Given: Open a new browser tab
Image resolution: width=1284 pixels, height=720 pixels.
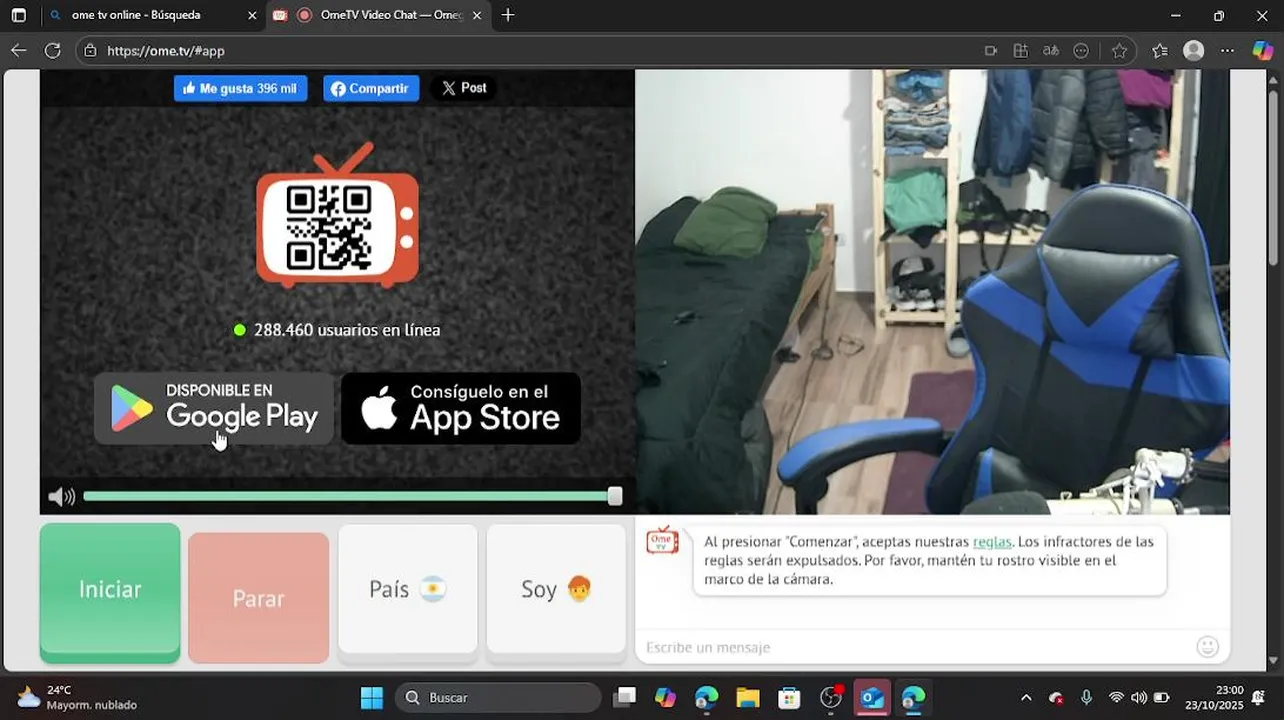Looking at the screenshot, I should pyautogui.click(x=508, y=15).
